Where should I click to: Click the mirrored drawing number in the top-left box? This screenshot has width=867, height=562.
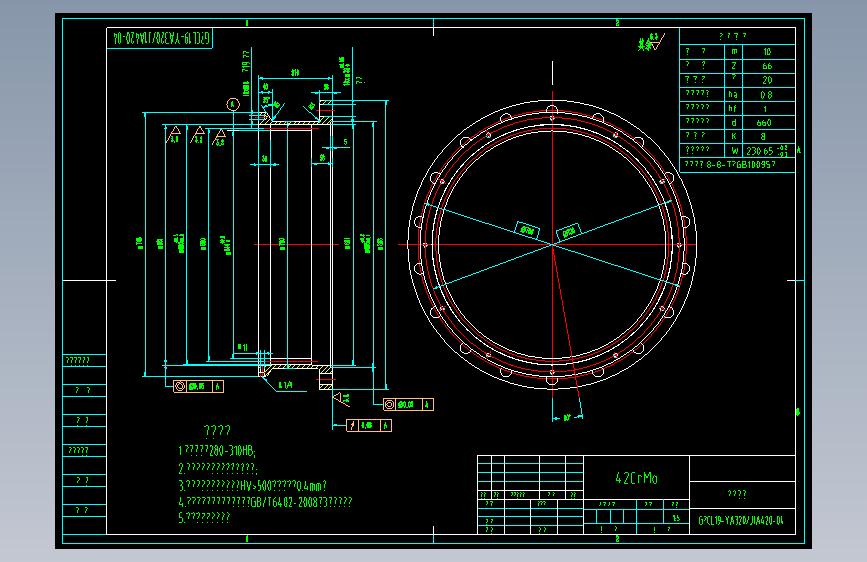point(161,38)
